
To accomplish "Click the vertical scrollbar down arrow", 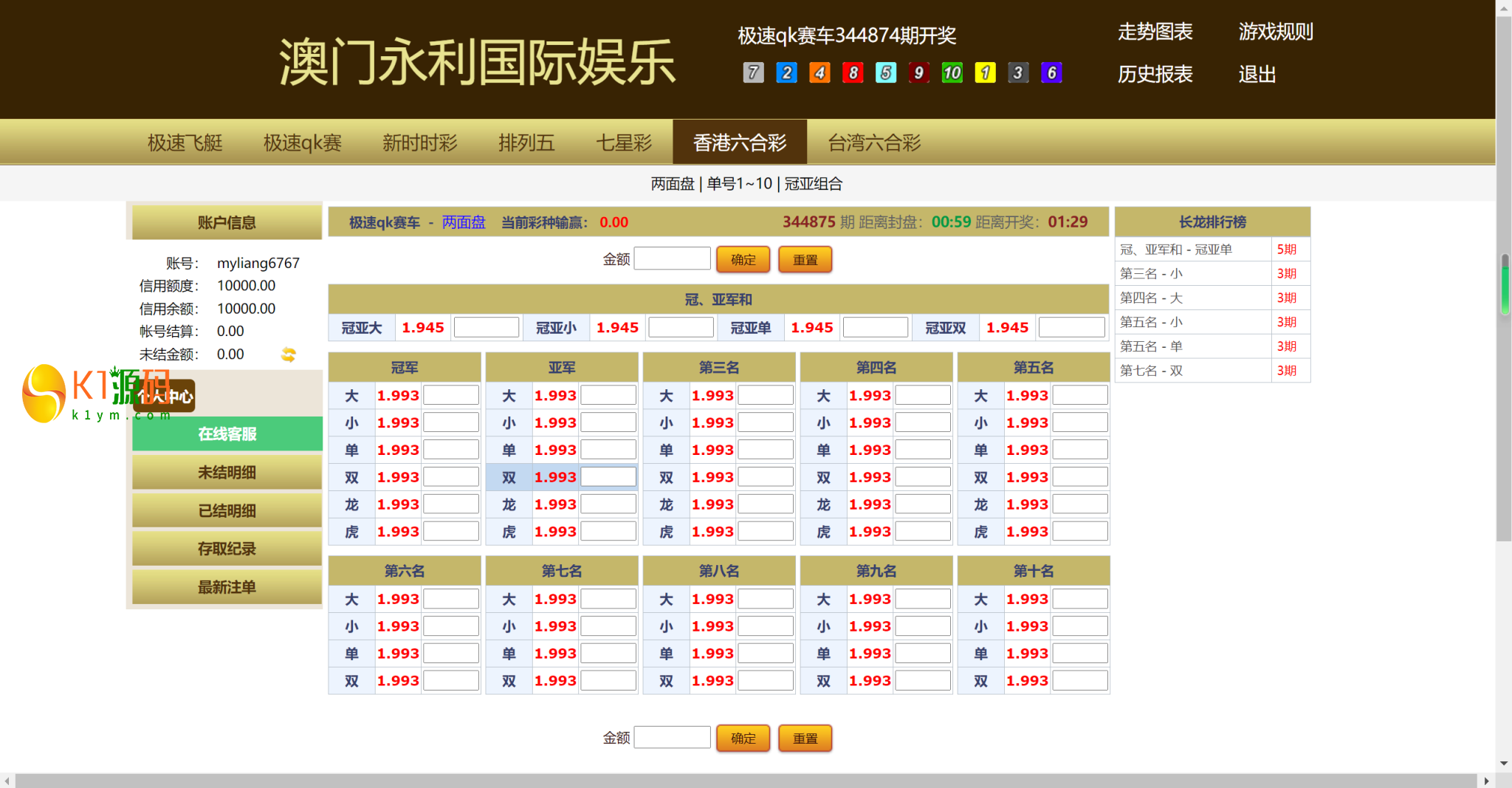I will tap(1504, 764).
